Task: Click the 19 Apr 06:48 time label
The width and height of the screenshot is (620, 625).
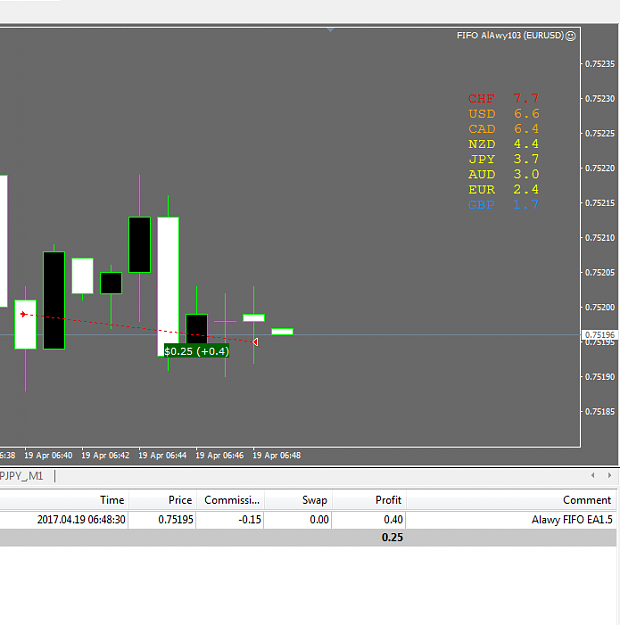Action: (x=277, y=455)
